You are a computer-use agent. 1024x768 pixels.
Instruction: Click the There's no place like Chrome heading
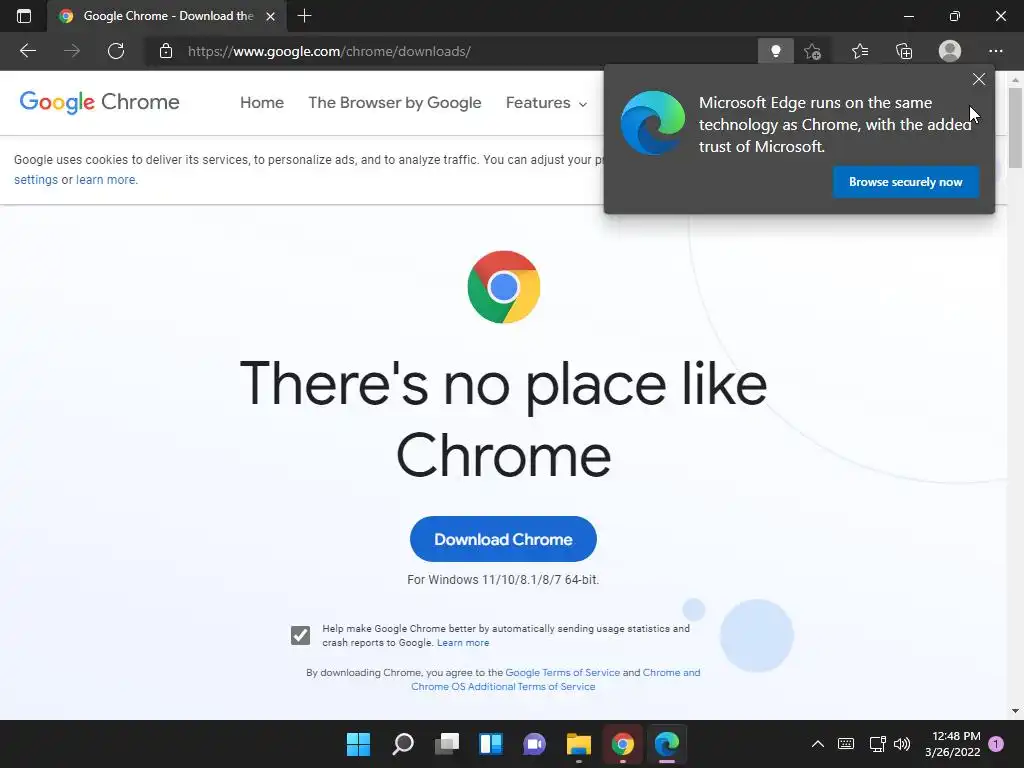[503, 419]
